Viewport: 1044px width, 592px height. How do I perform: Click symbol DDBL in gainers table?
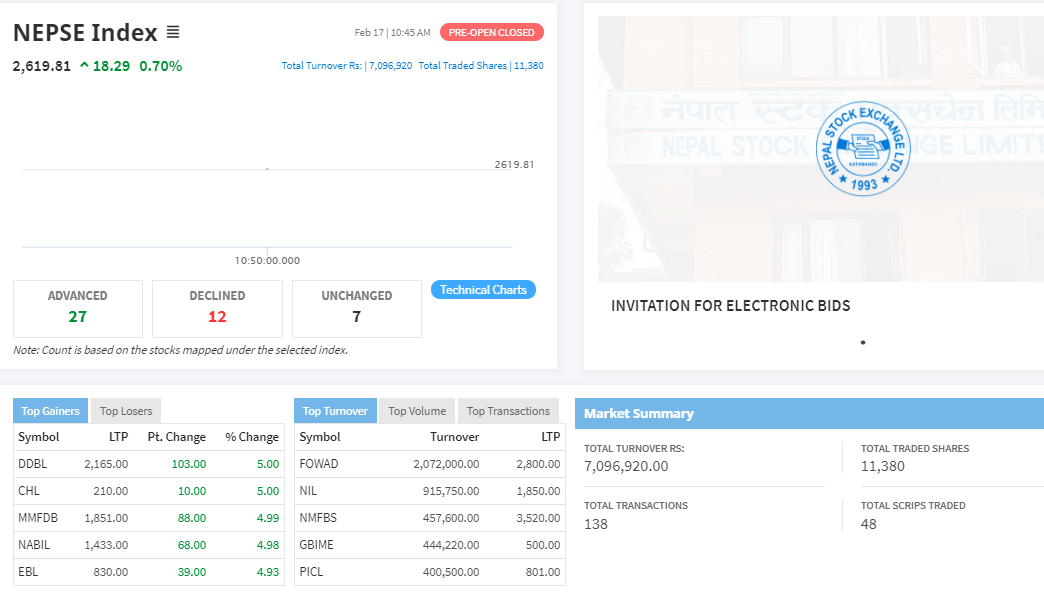(33, 463)
